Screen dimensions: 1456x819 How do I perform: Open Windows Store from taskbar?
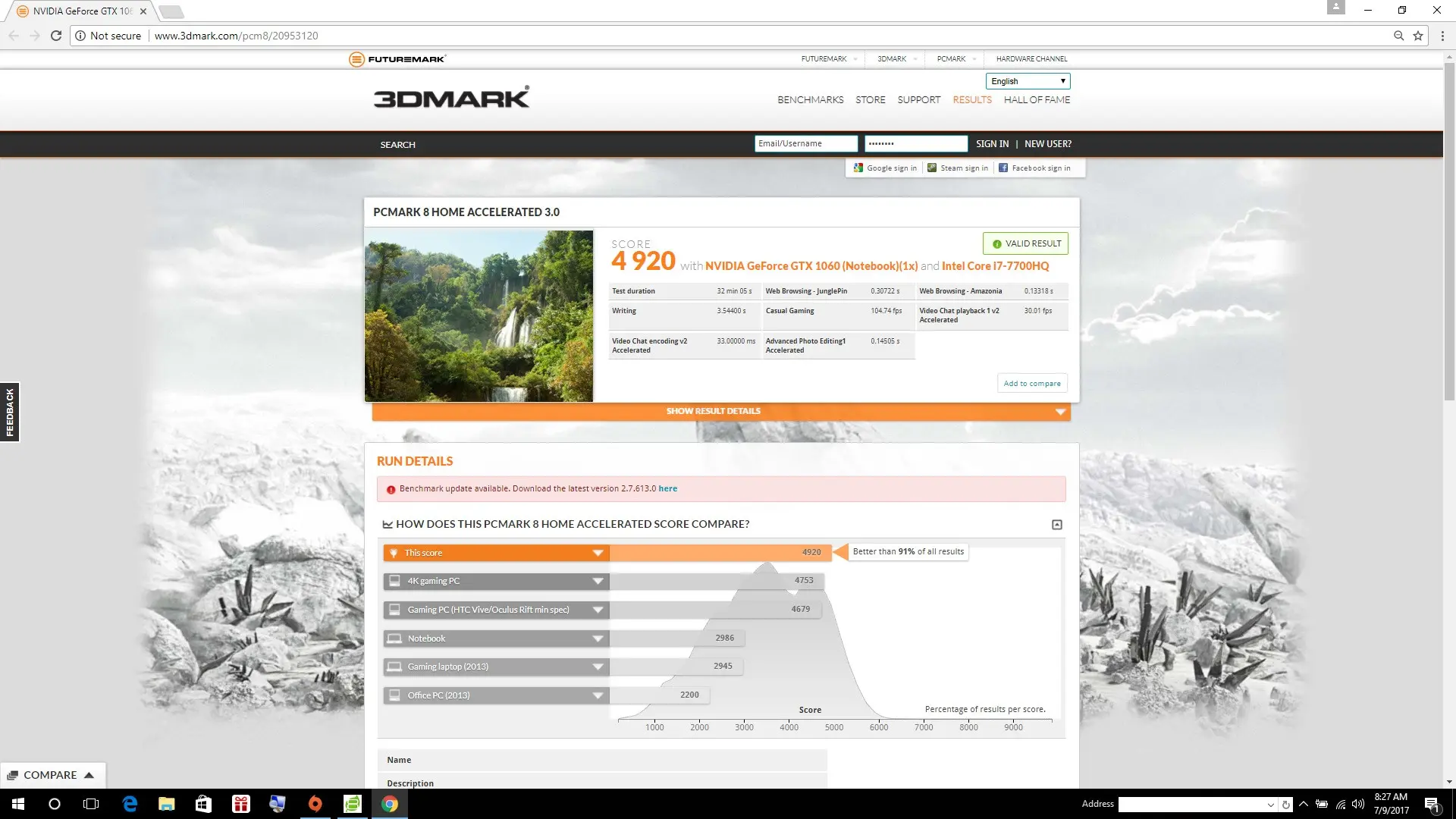(203, 804)
